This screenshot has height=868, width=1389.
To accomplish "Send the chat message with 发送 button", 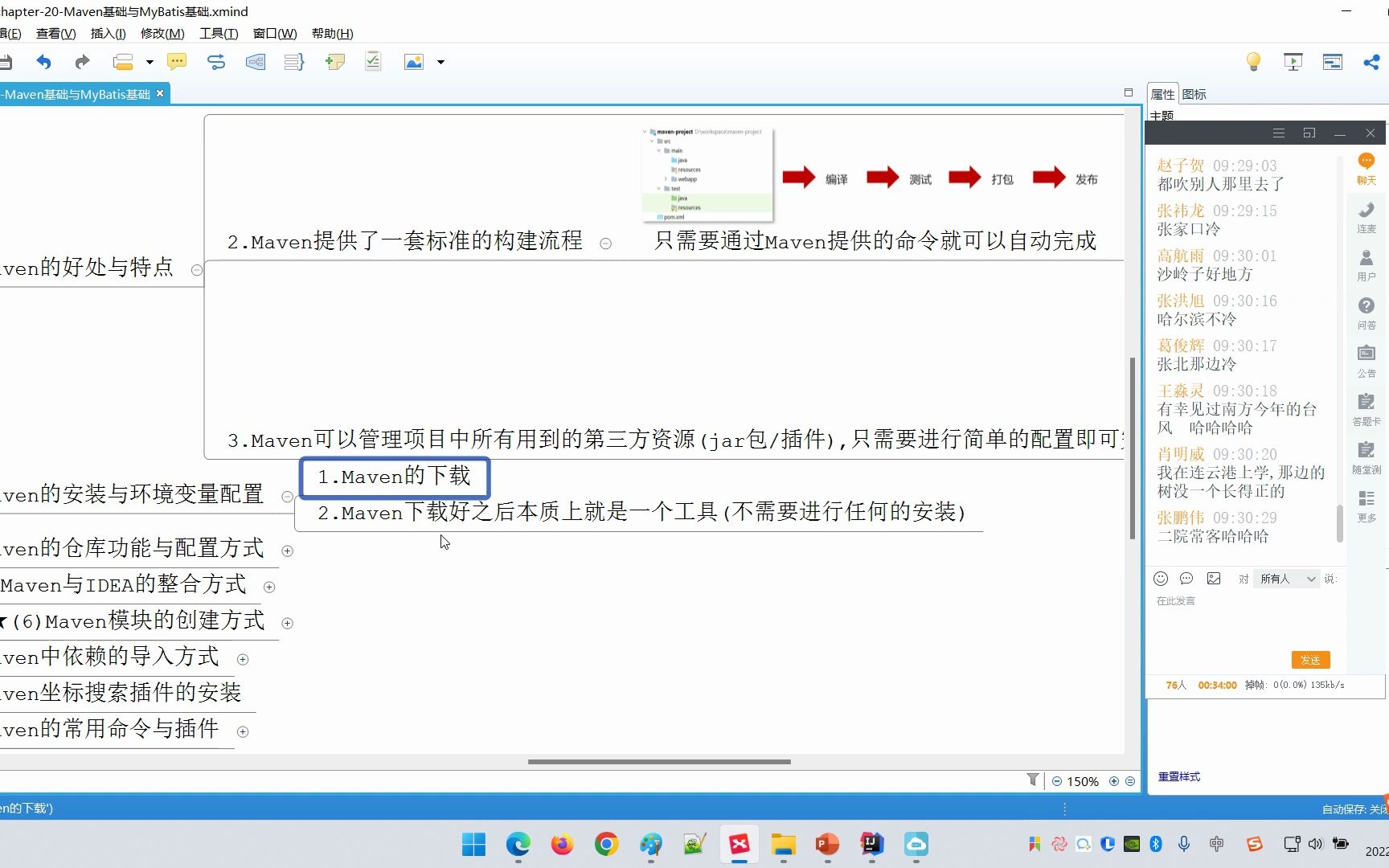I will pyautogui.click(x=1310, y=660).
